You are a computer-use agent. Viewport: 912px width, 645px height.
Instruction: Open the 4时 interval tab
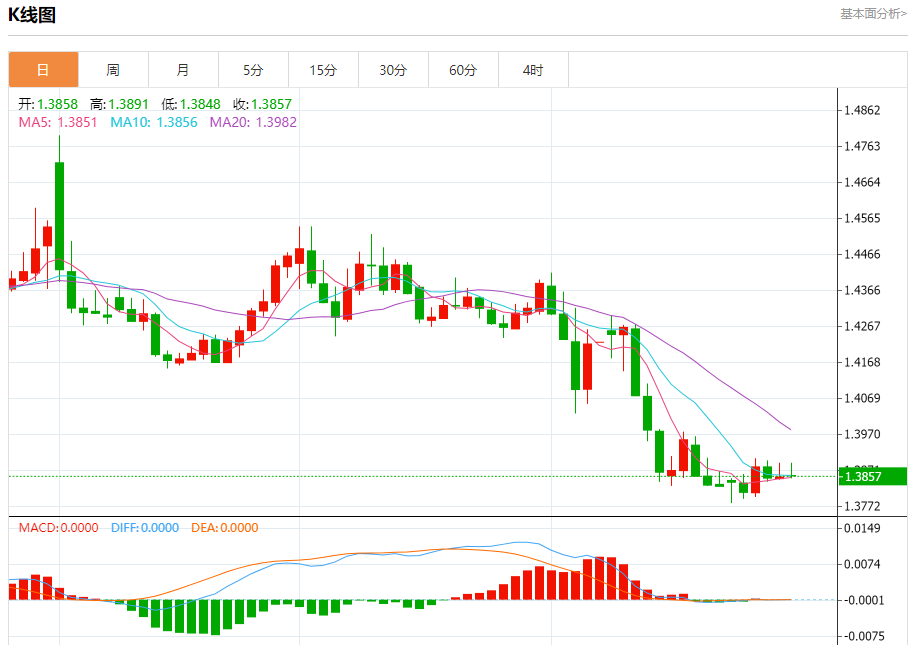(533, 70)
